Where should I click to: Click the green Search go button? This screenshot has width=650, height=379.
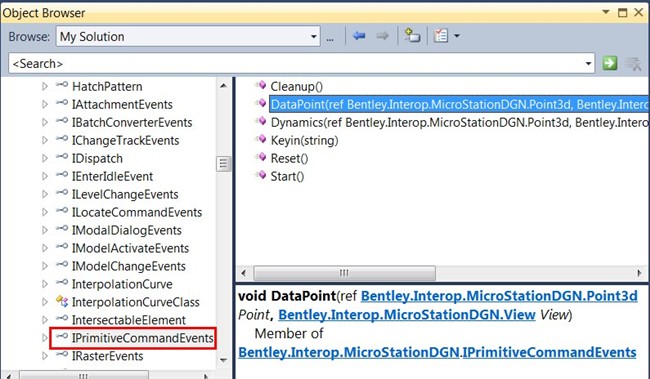point(609,63)
